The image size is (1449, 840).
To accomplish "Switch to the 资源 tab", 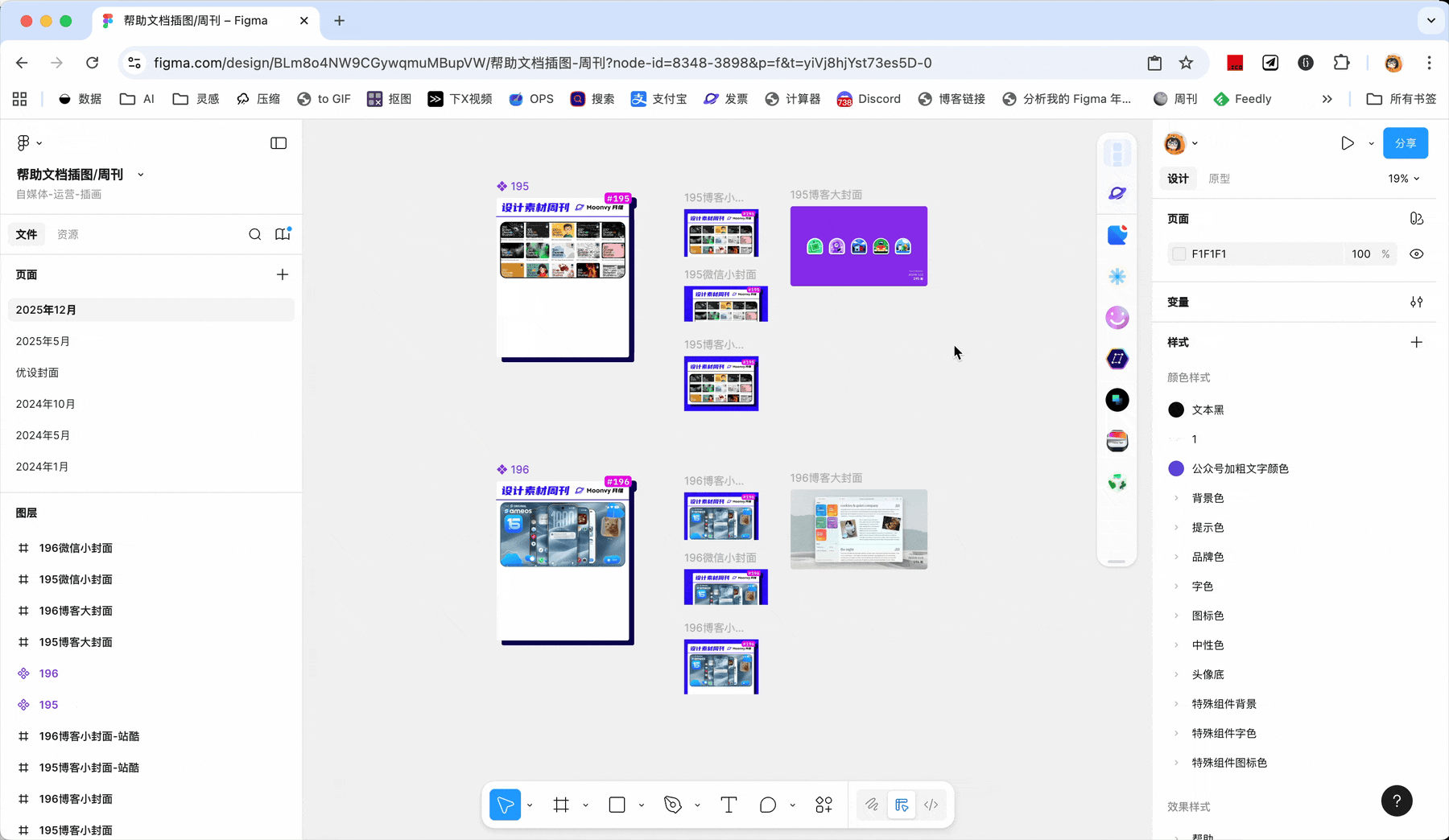I will (68, 234).
